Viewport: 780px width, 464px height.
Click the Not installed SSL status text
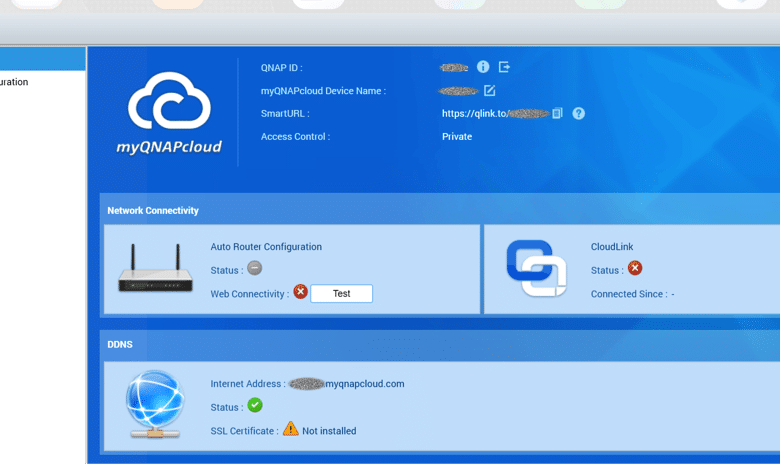(329, 431)
